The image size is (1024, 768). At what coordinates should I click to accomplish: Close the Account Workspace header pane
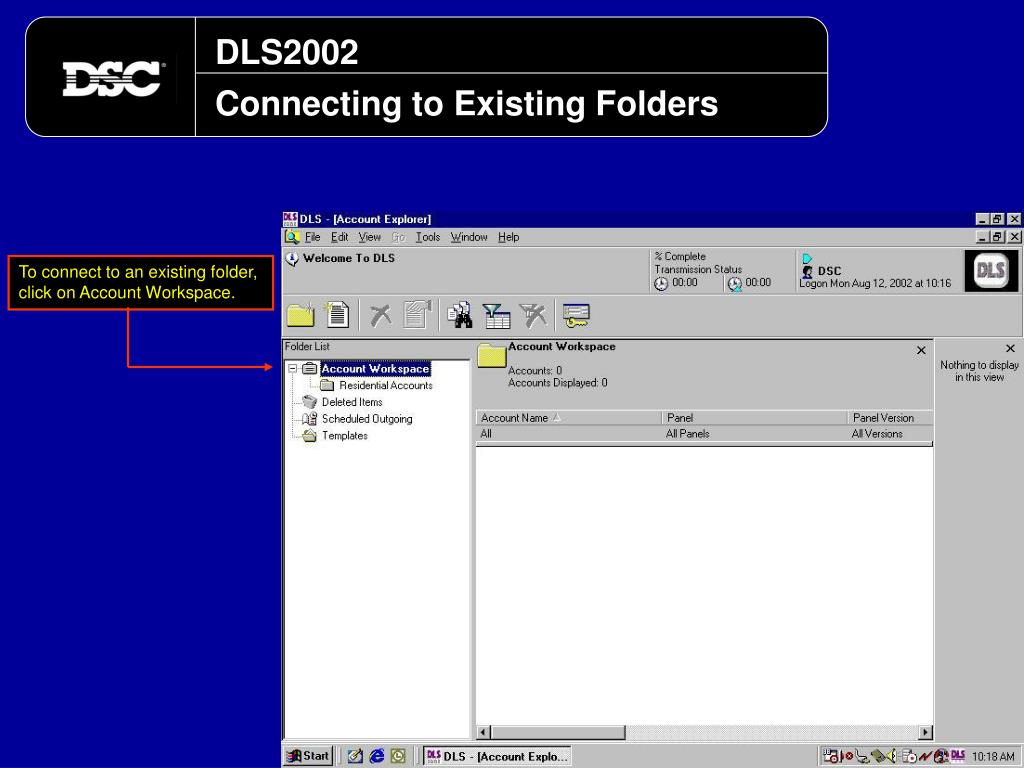click(x=921, y=351)
